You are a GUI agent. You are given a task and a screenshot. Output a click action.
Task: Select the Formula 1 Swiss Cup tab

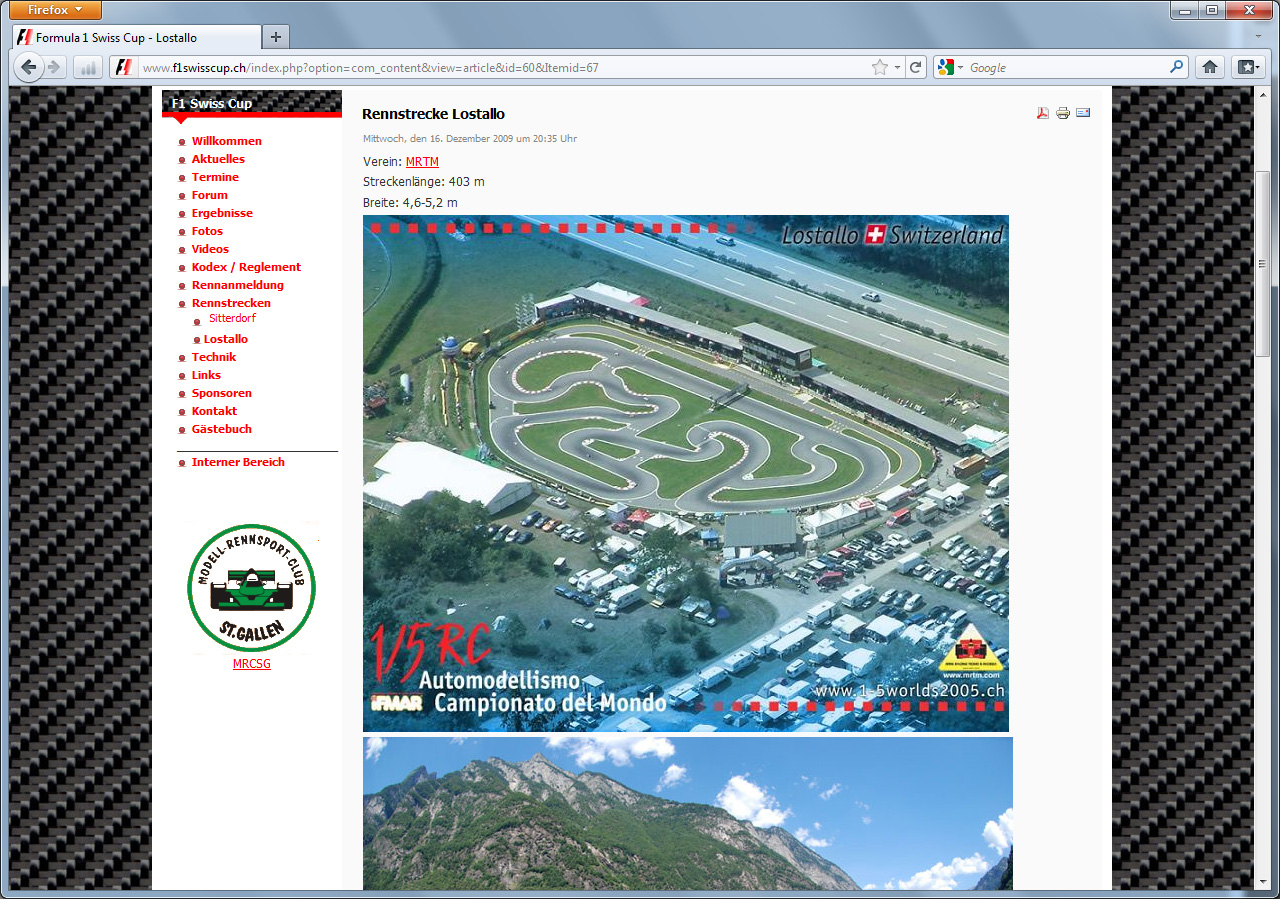click(x=137, y=37)
